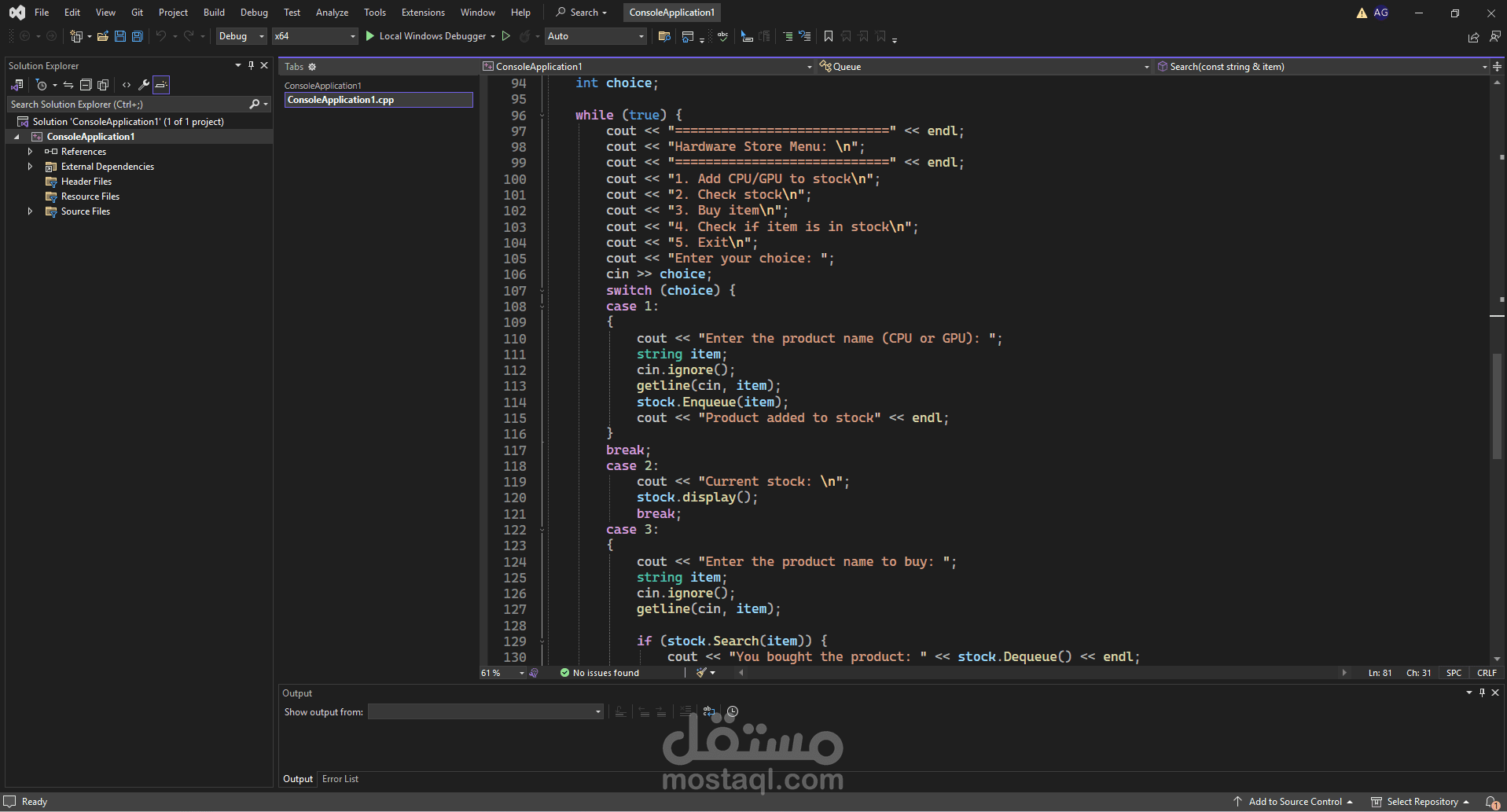Open the Debug menu
1507x812 pixels.
coord(254,13)
